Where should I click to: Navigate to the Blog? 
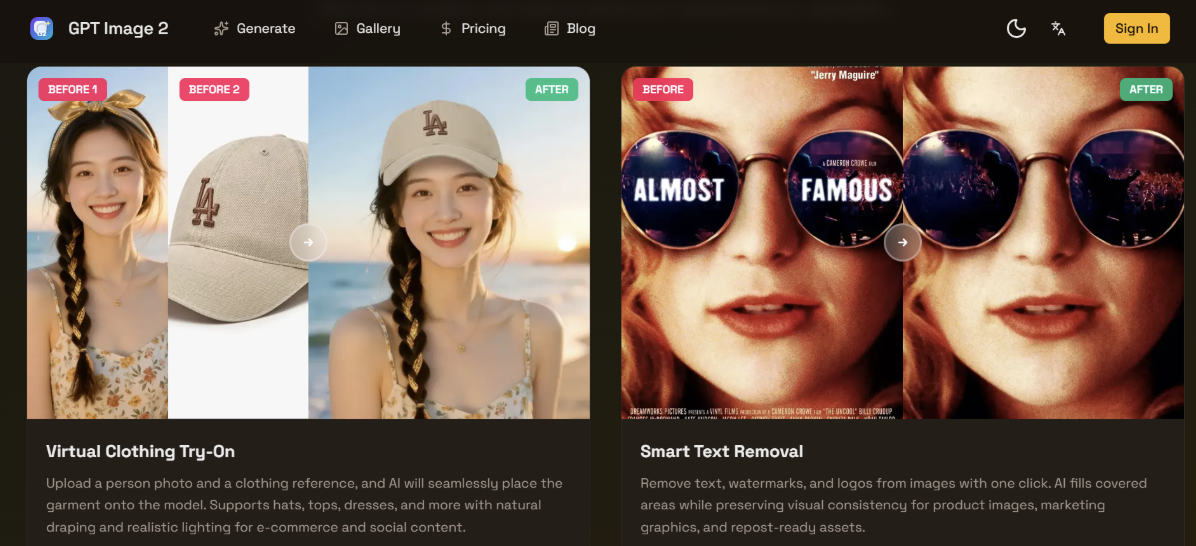569,28
